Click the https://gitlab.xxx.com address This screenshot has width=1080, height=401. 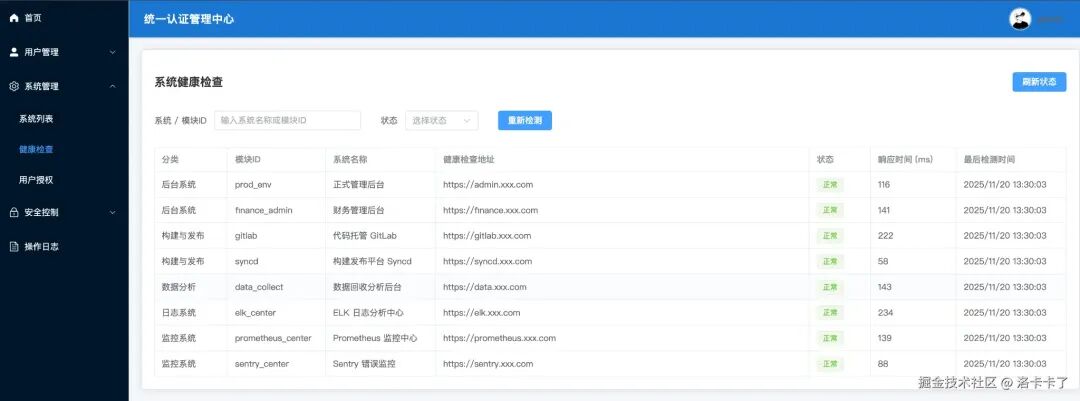(x=488, y=236)
